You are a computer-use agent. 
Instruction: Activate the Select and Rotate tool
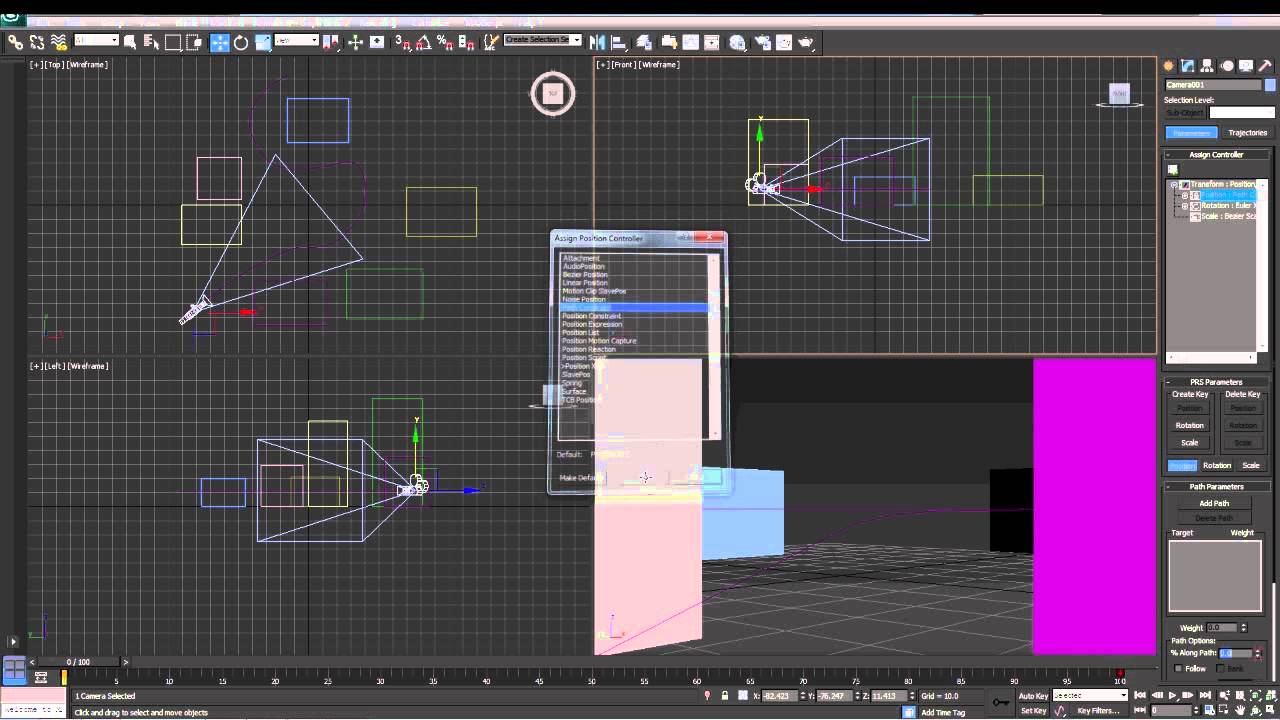241,42
